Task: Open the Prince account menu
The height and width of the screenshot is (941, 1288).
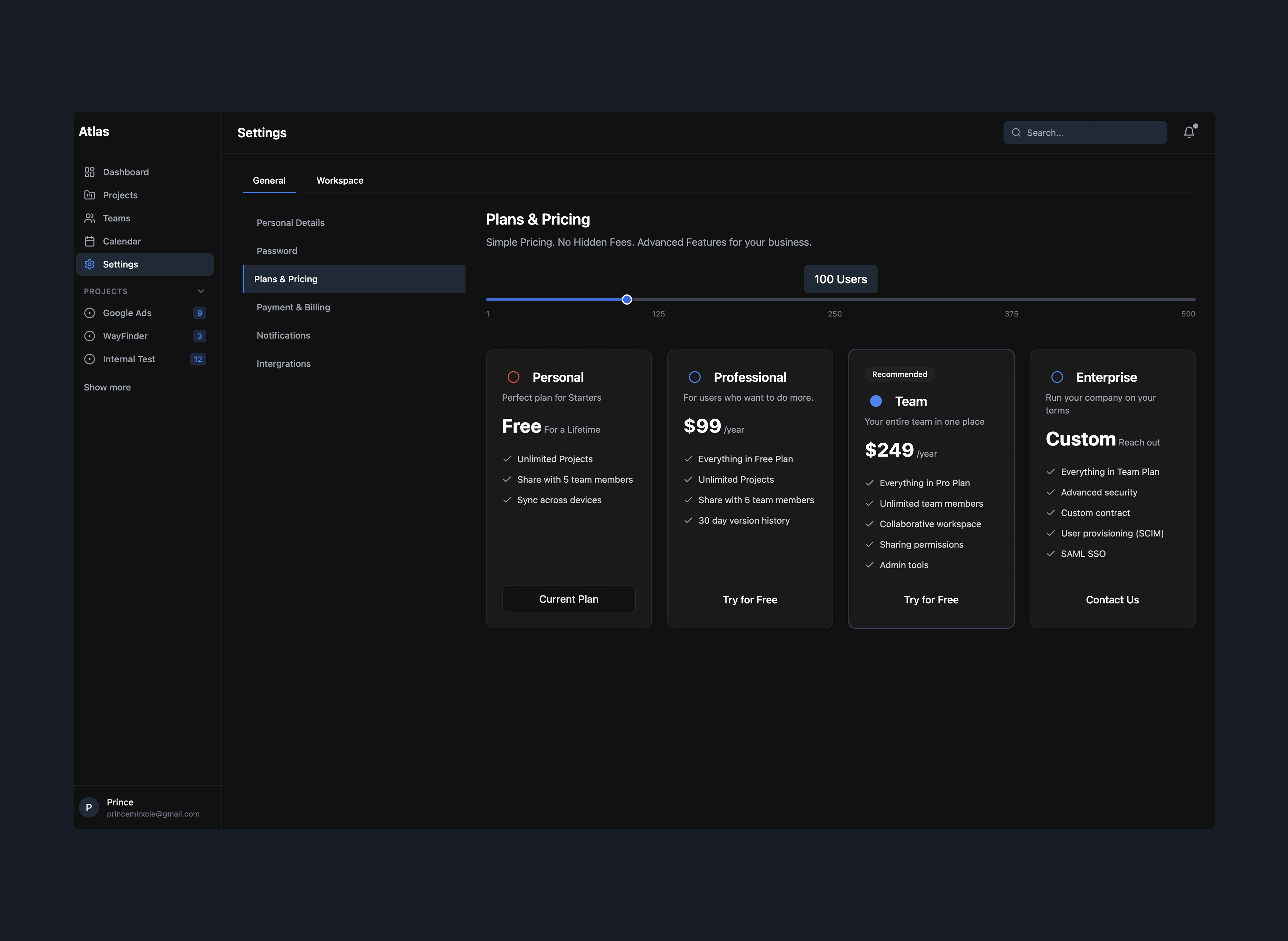Action: coord(153,807)
